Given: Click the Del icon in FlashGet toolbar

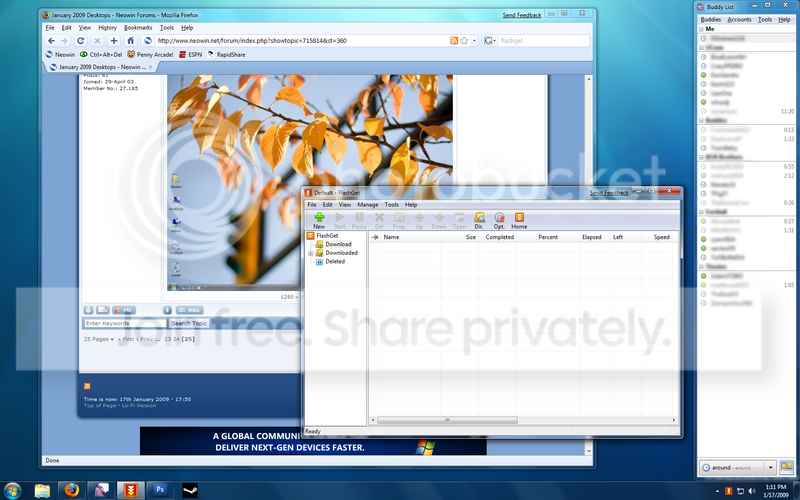Looking at the screenshot, I should pos(379,220).
